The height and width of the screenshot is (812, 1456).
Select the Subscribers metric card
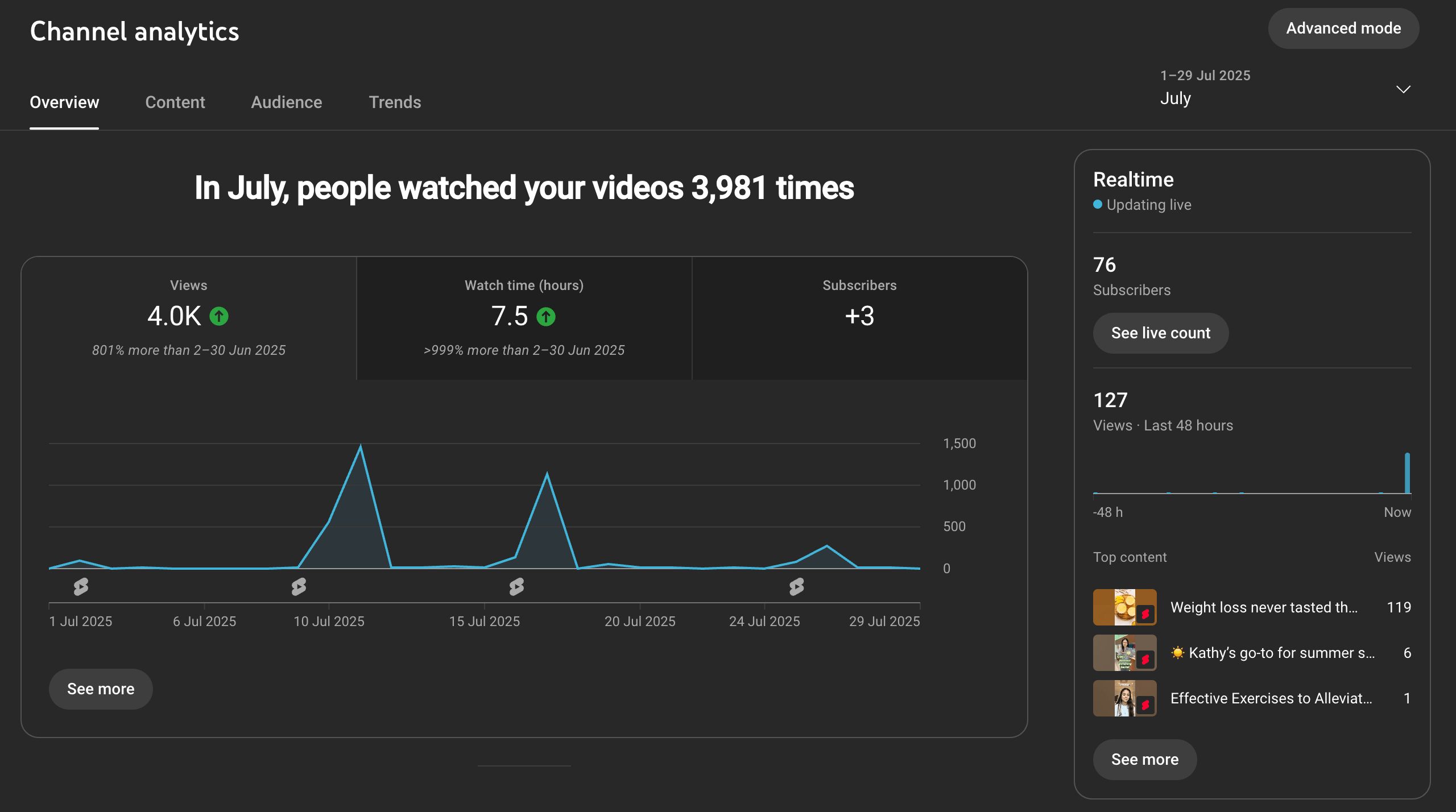(x=859, y=317)
